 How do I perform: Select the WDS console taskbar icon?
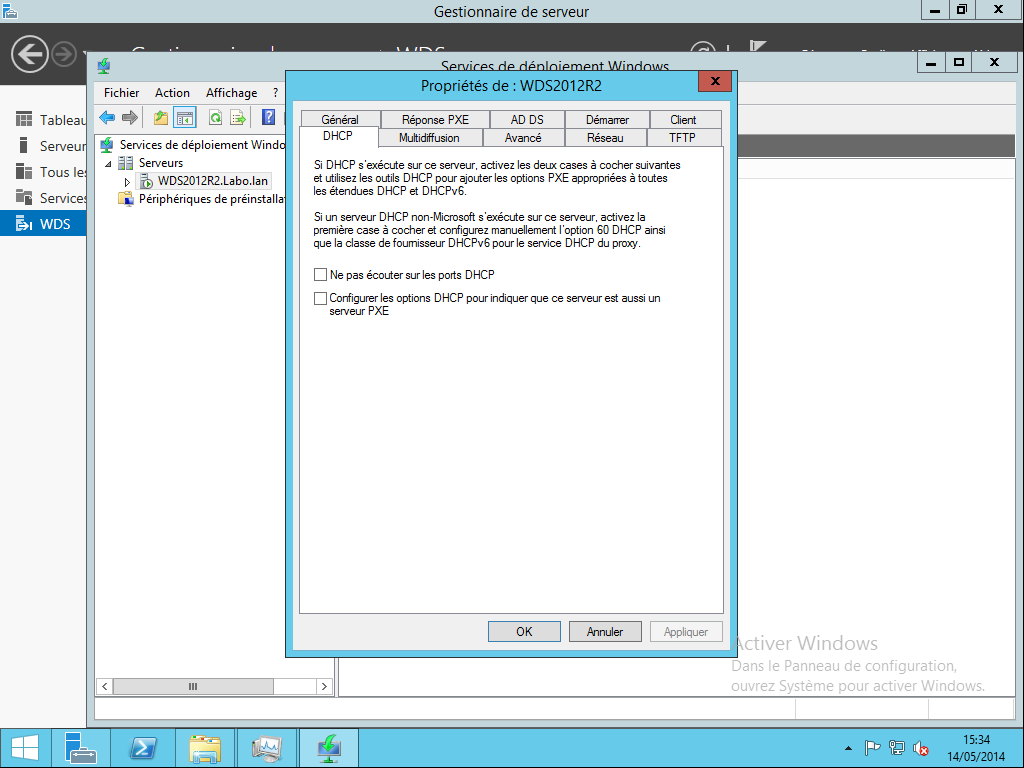[328, 748]
